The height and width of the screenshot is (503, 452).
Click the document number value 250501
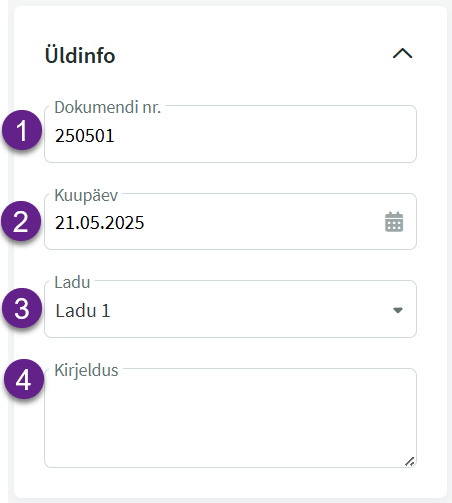tap(85, 136)
